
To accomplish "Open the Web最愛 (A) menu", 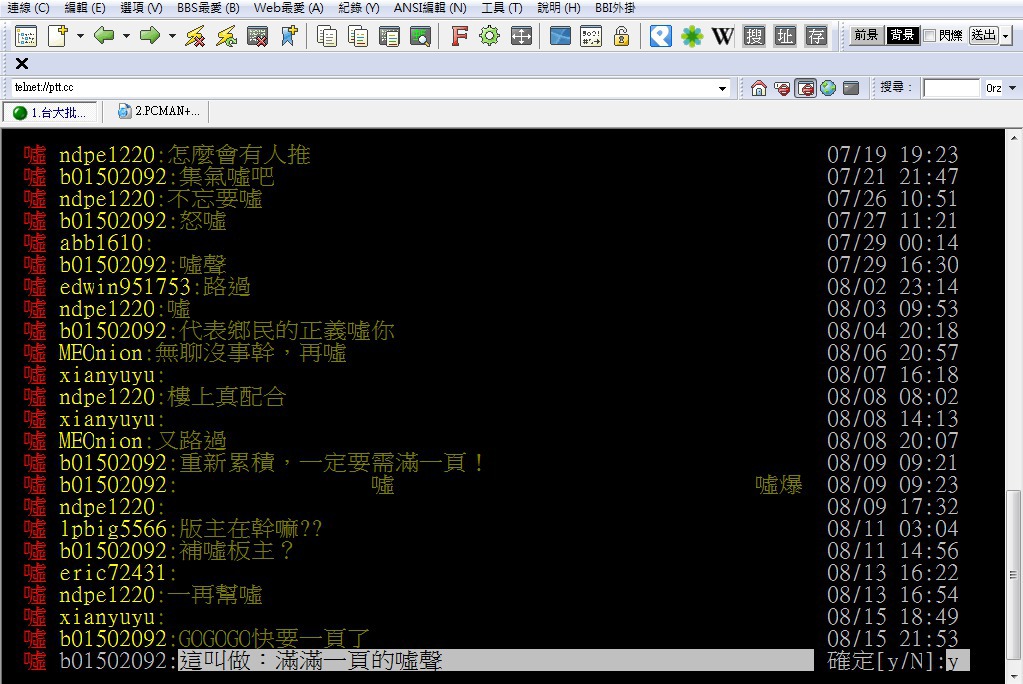I will coord(288,8).
